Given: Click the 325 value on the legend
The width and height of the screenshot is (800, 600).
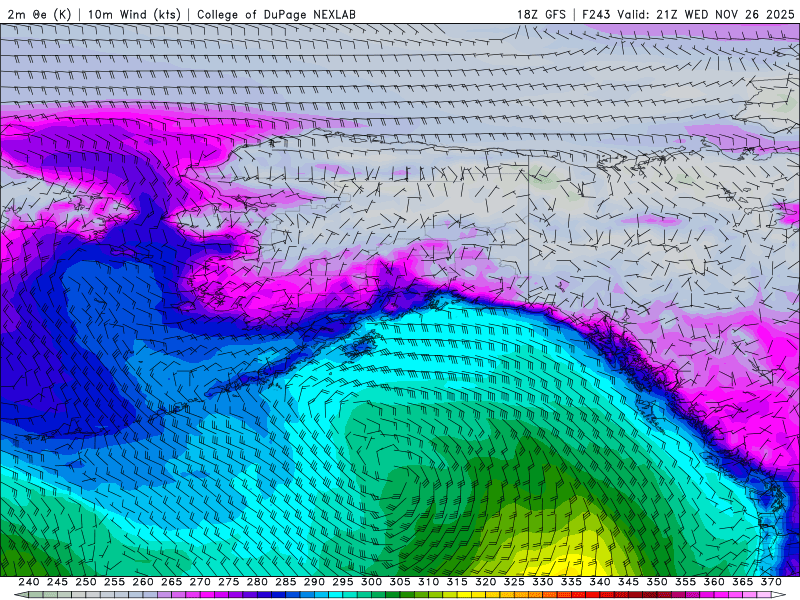Looking at the screenshot, I should click(x=514, y=582).
